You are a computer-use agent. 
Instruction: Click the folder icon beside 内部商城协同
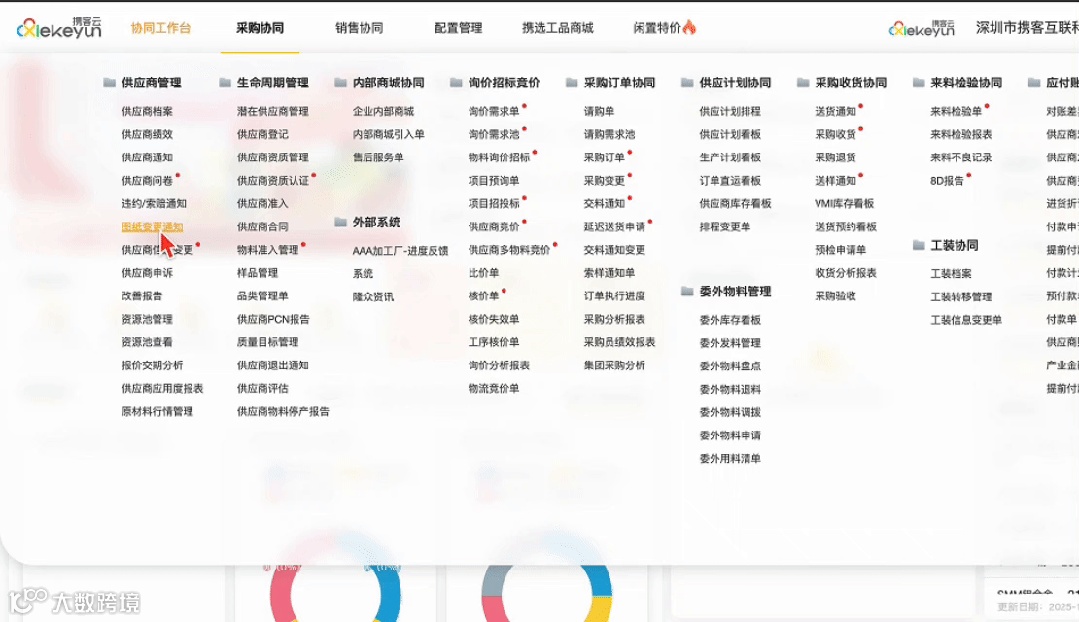point(341,82)
